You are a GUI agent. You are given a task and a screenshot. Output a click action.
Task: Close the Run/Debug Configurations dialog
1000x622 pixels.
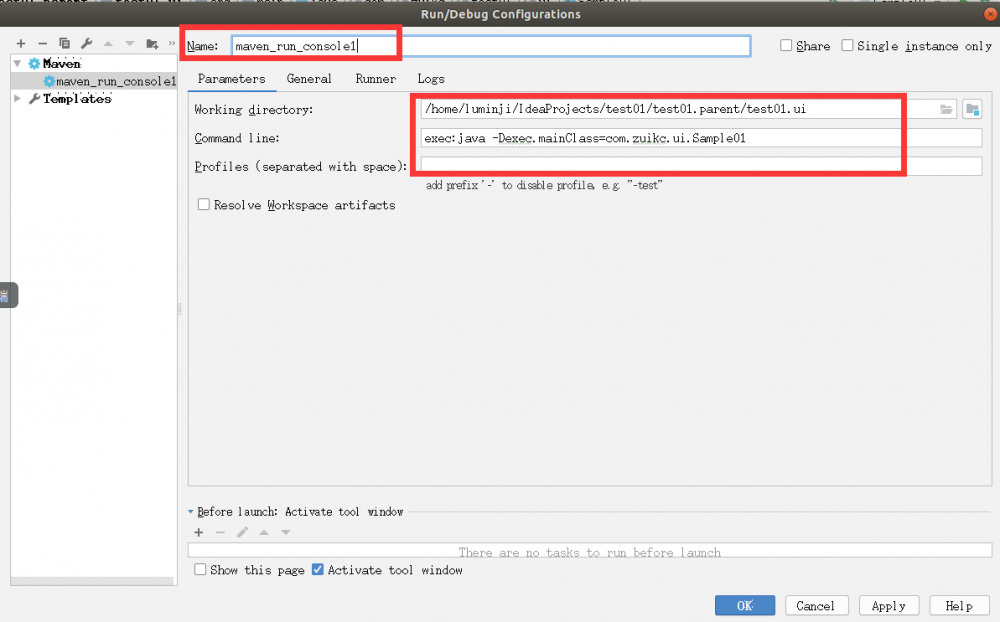(990, 13)
